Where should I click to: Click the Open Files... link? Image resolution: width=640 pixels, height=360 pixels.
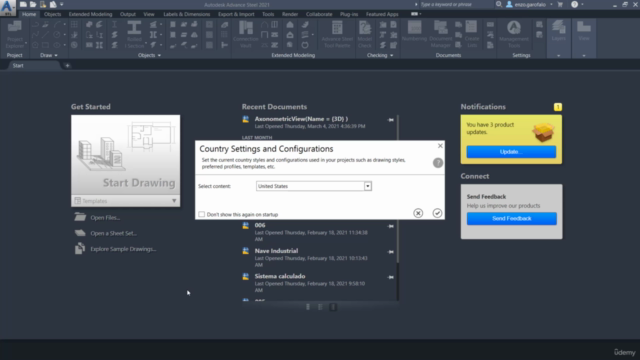tap(105, 218)
